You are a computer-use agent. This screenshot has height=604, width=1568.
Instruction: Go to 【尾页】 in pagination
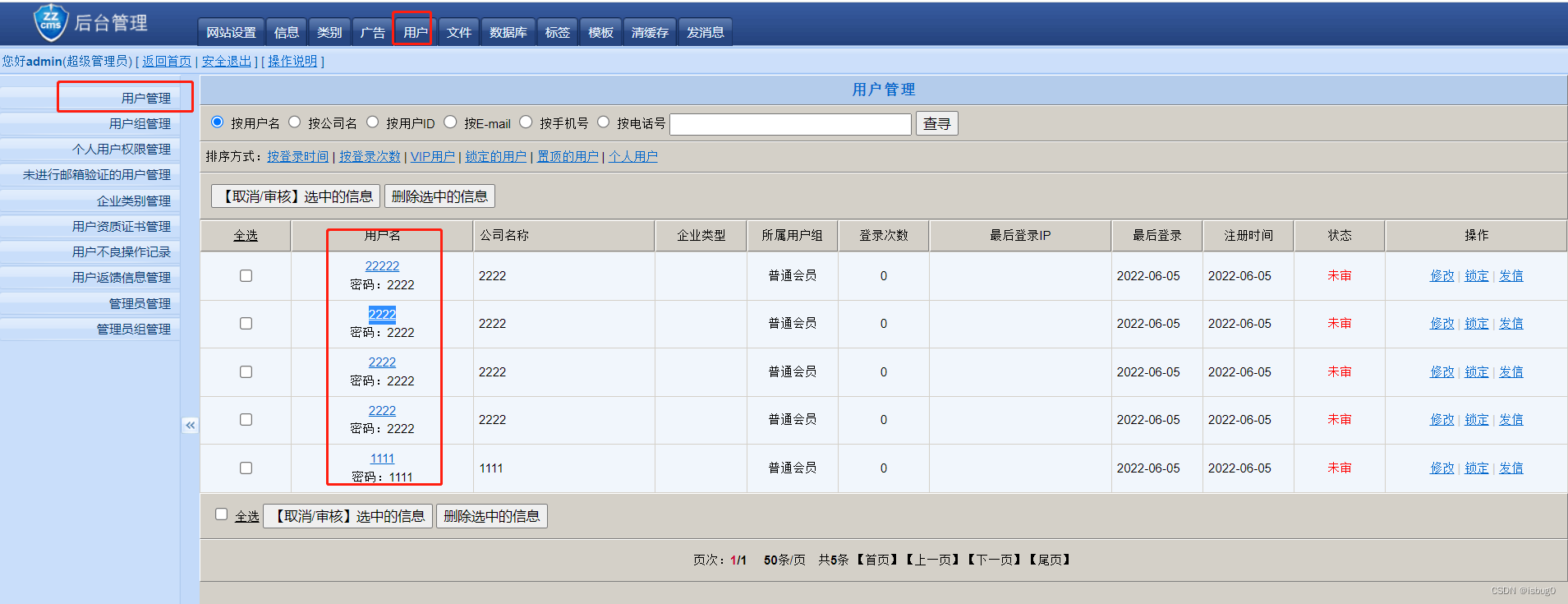[x=1051, y=560]
